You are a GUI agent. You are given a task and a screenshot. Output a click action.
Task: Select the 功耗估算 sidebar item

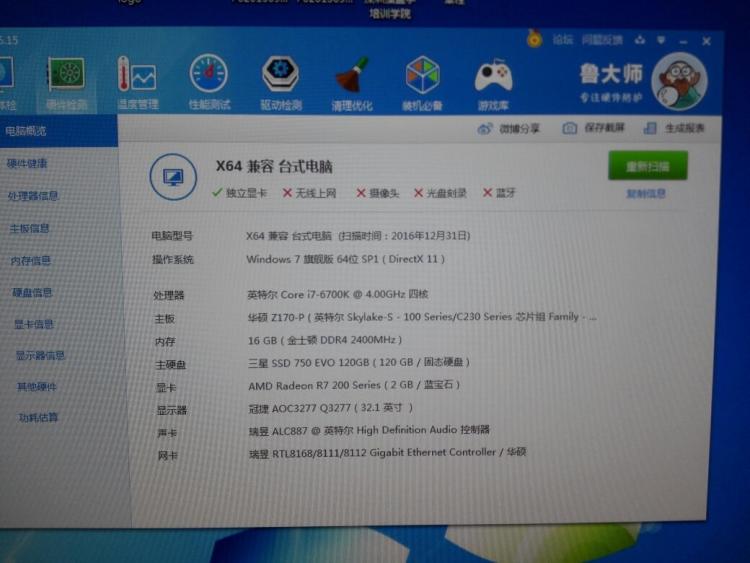point(38,418)
